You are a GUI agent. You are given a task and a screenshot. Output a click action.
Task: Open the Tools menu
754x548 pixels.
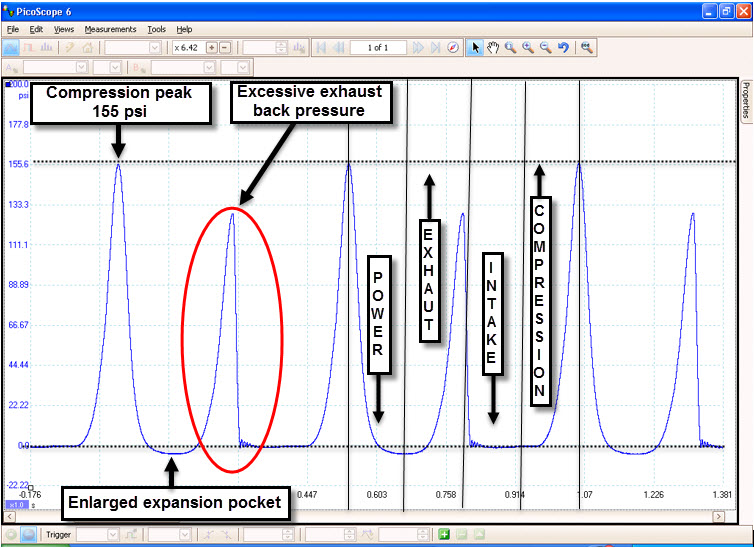pyautogui.click(x=156, y=30)
